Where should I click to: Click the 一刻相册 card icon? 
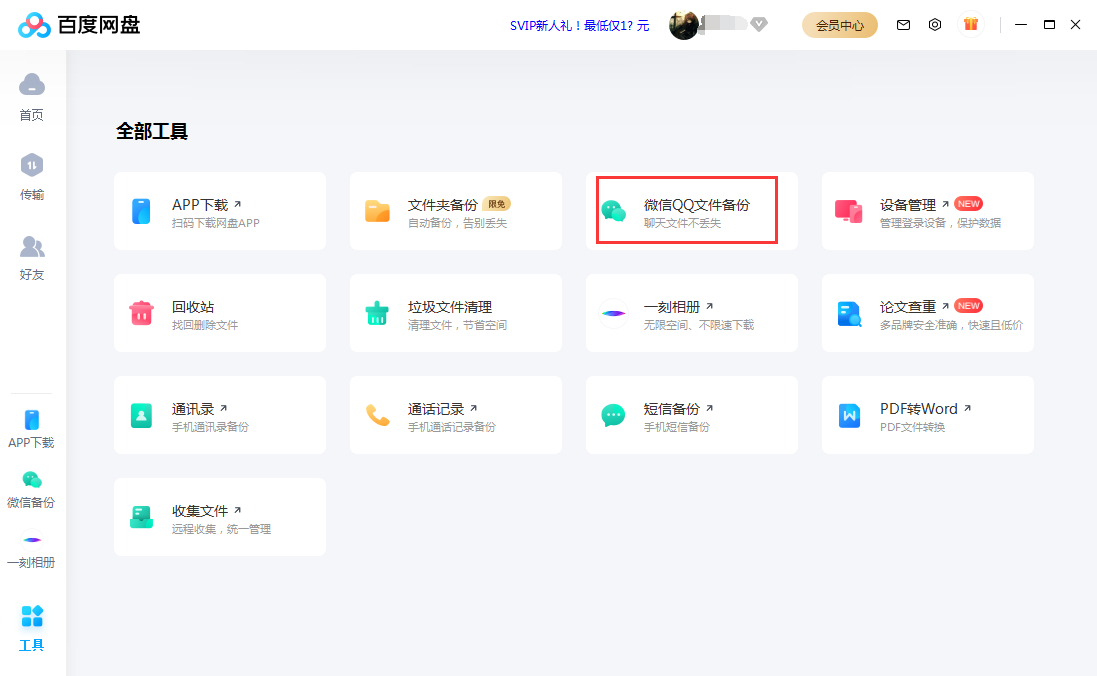tap(614, 313)
